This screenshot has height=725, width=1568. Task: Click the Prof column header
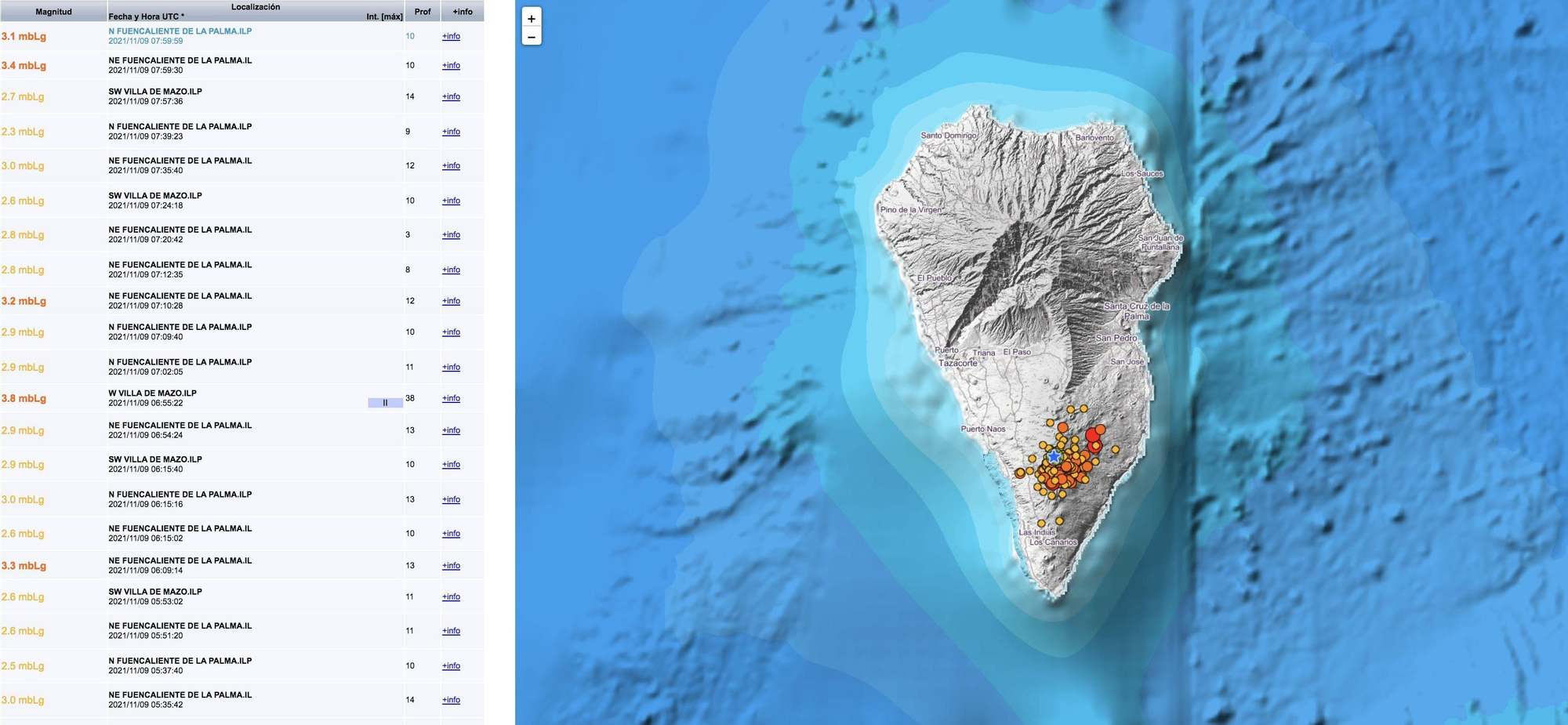tap(423, 12)
